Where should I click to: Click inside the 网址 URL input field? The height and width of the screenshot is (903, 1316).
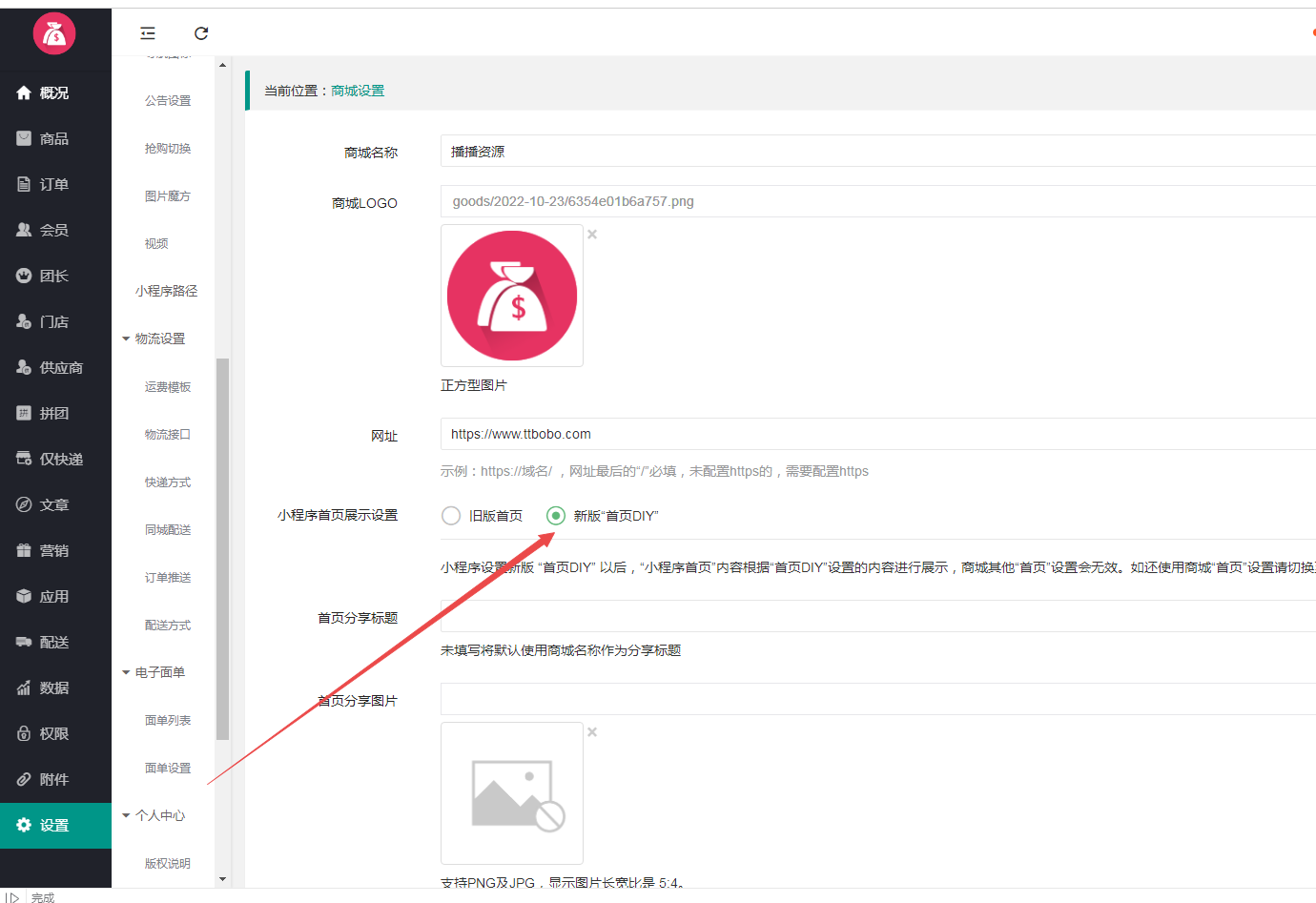[x=668, y=434]
